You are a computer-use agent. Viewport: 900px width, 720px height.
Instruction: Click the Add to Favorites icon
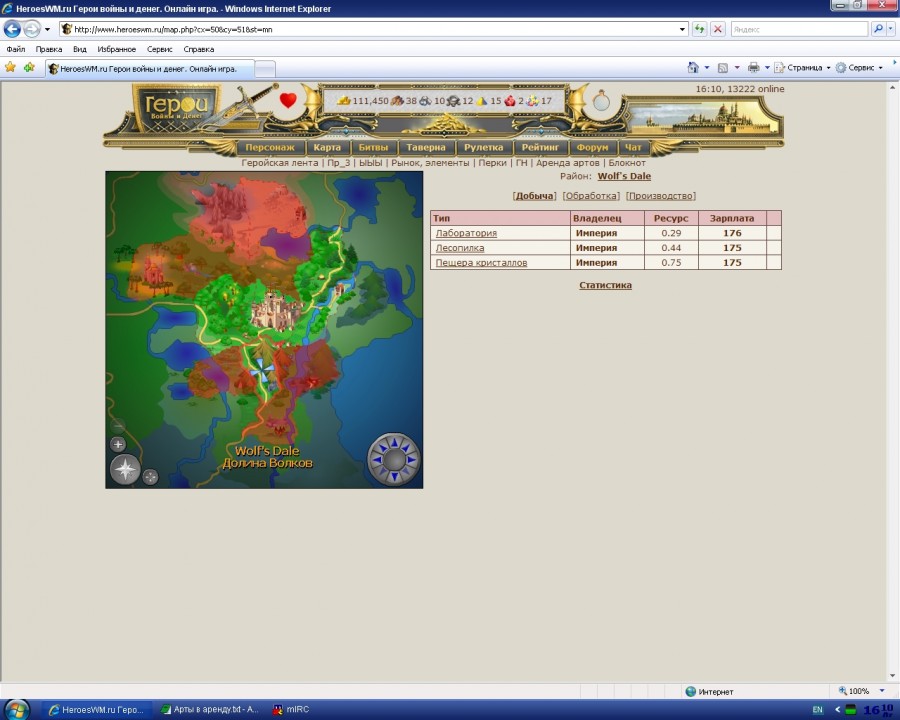coord(29,68)
